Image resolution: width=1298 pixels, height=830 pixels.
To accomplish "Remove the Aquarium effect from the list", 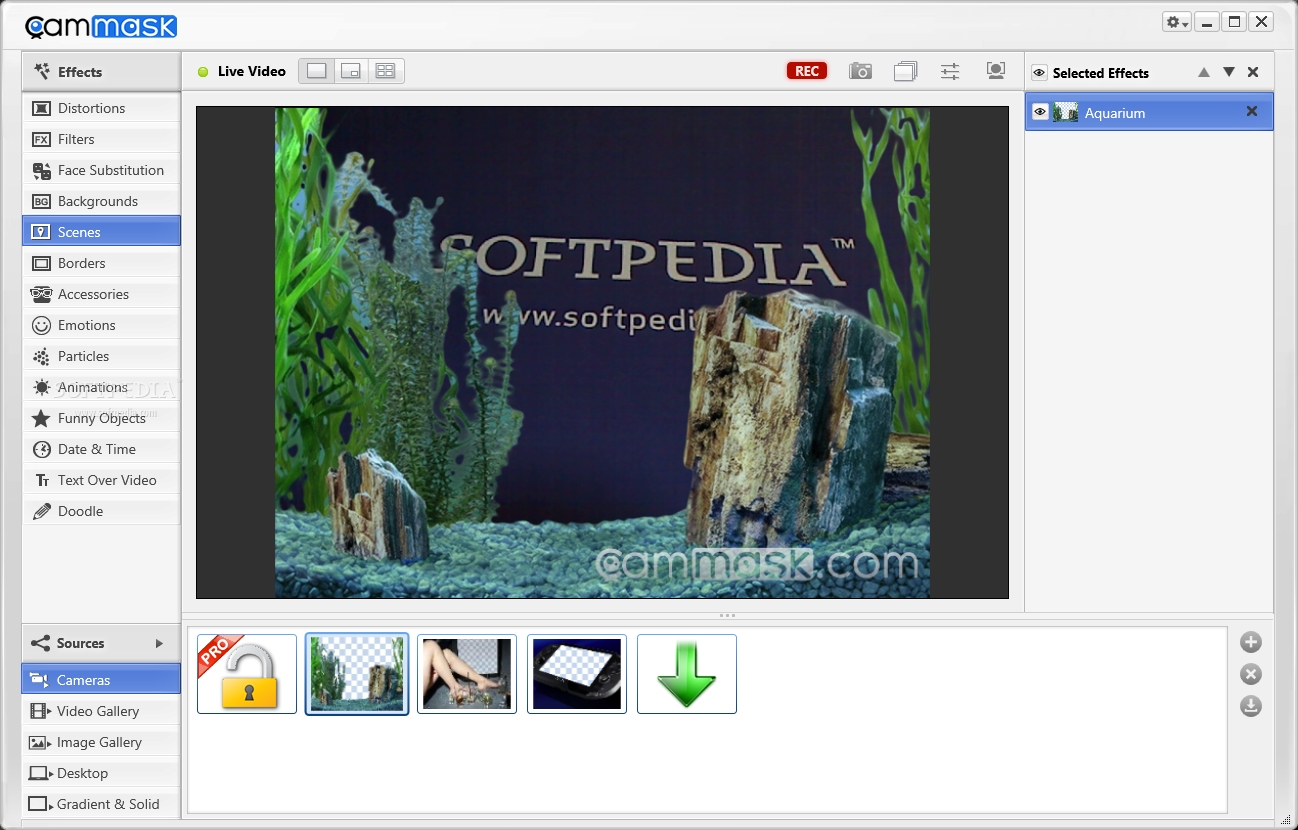I will (x=1251, y=112).
